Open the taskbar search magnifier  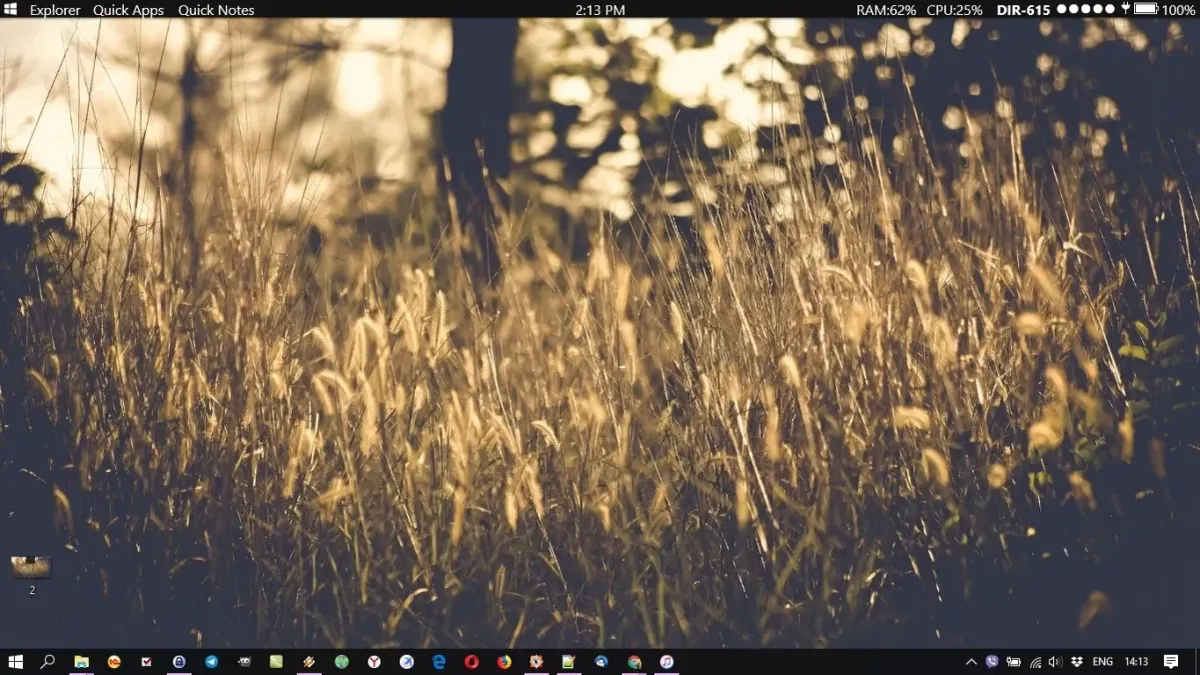(47, 661)
